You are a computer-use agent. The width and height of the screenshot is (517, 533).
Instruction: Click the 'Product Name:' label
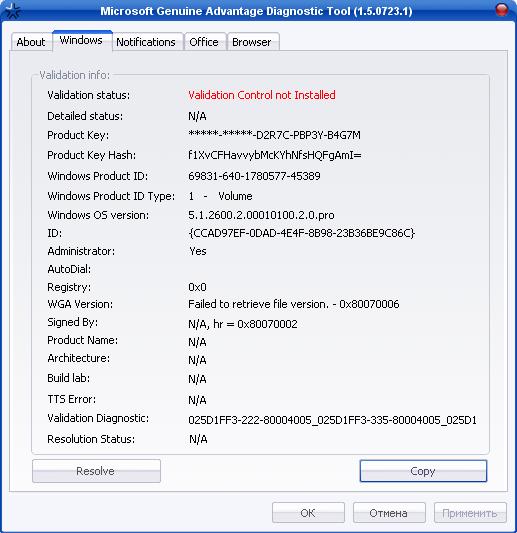pyautogui.click(x=82, y=340)
